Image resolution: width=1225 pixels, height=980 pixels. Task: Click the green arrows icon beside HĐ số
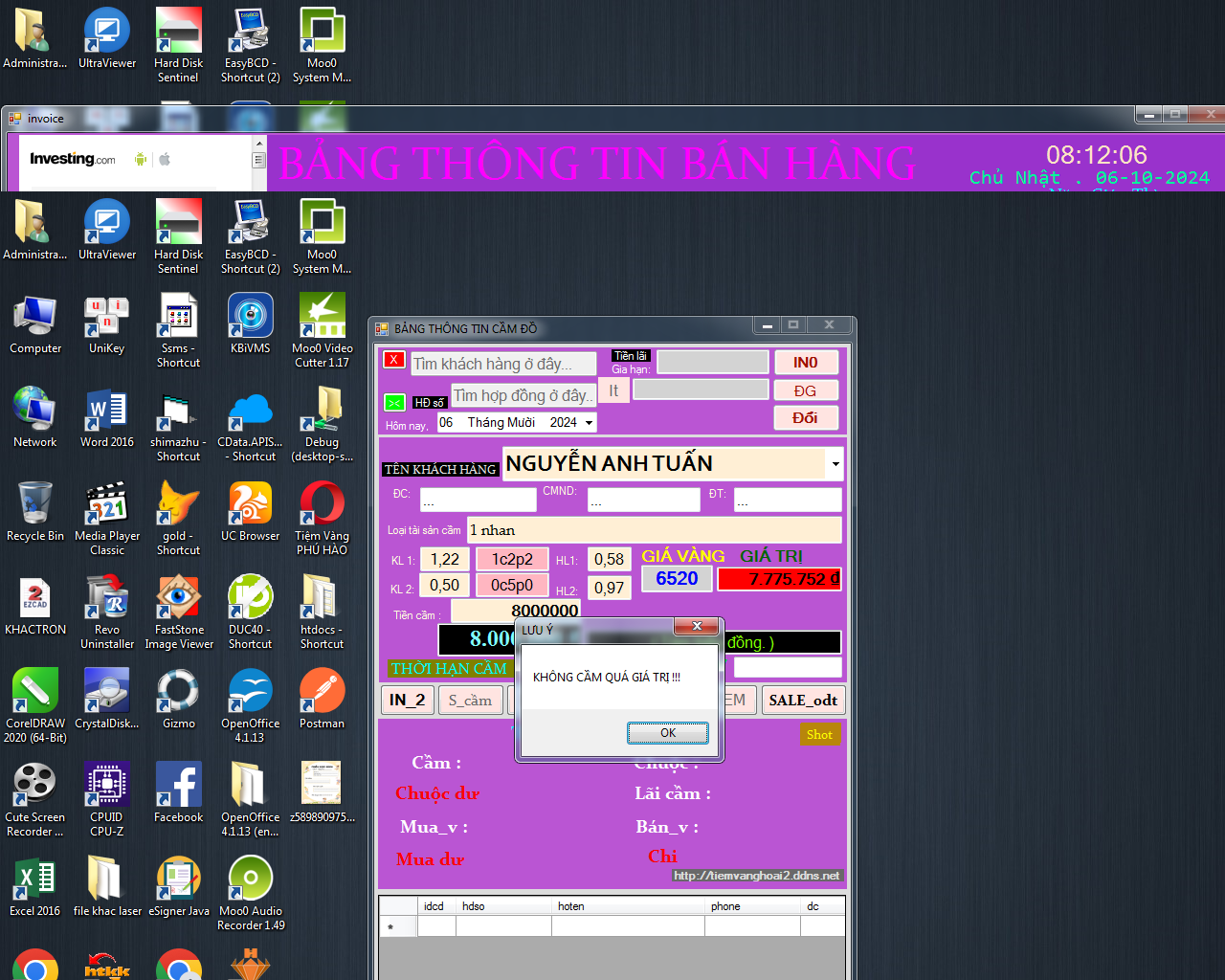click(x=394, y=403)
